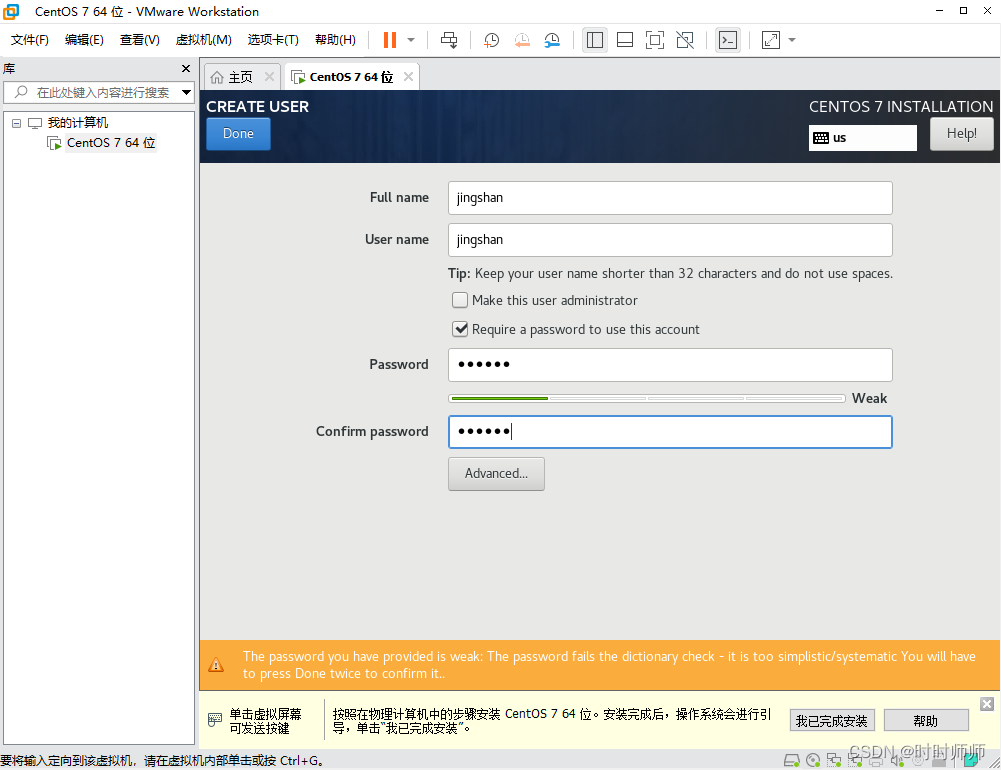Viewport: 1001px width, 770px height.
Task: Close the 主页 tab
Action: 269,77
